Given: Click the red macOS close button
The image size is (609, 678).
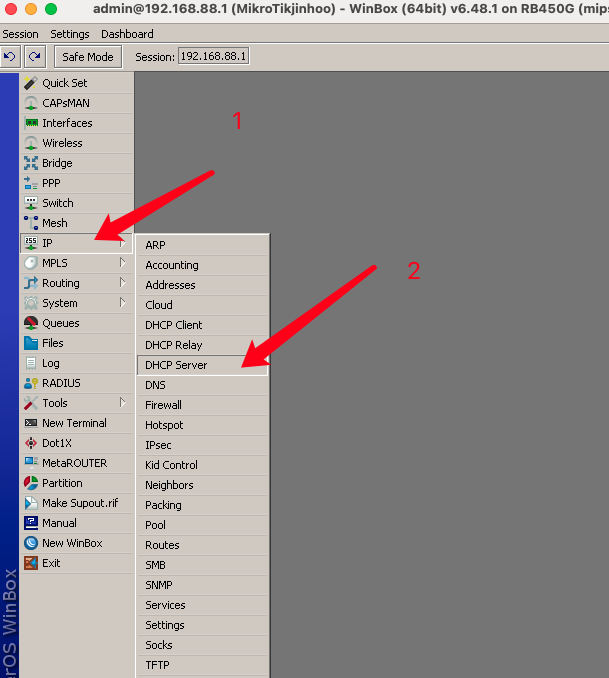Looking at the screenshot, I should coord(11,9).
